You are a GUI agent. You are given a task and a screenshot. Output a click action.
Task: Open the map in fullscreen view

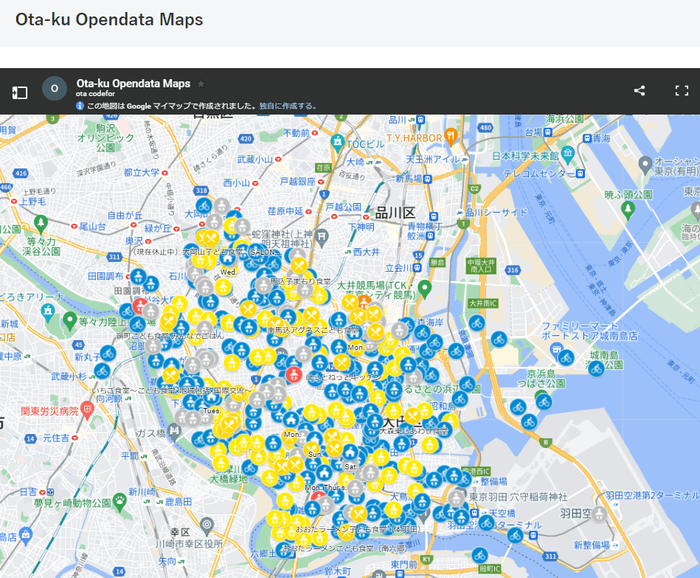(681, 91)
